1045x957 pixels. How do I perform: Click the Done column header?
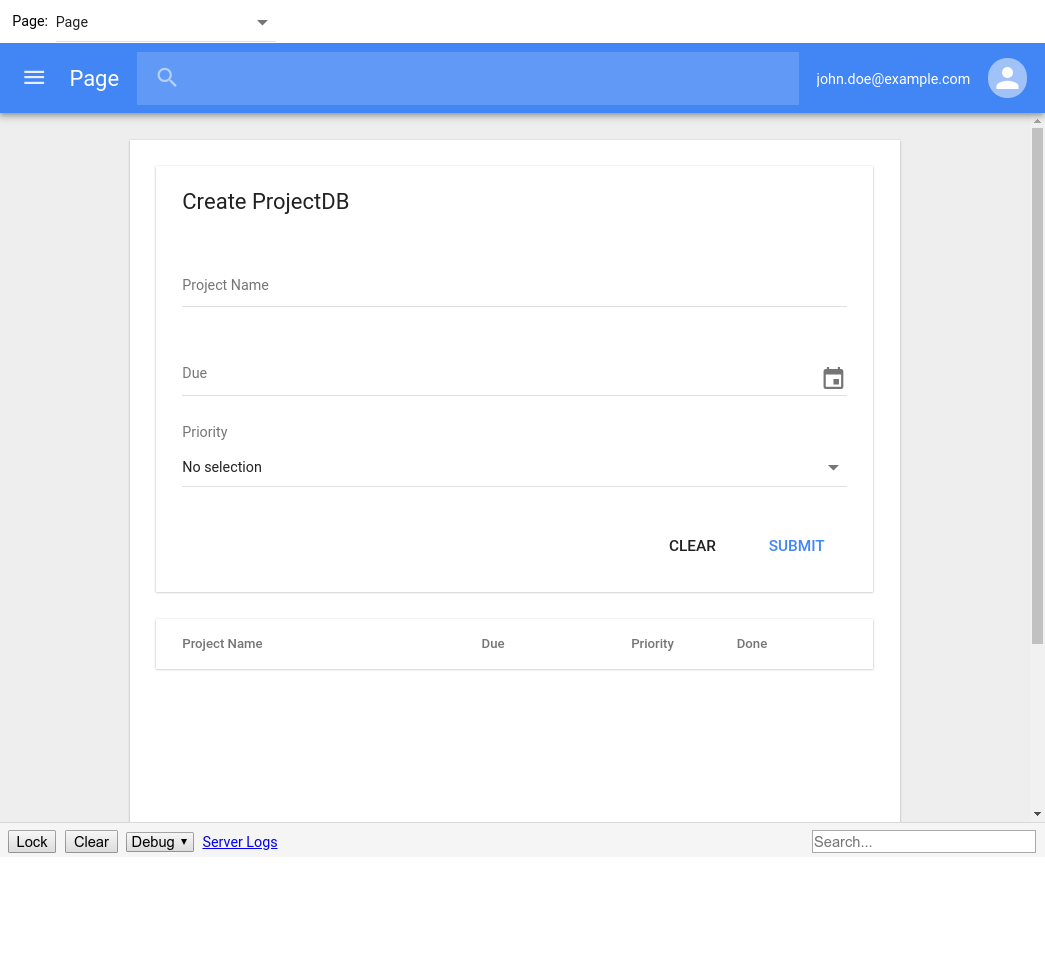pos(752,644)
